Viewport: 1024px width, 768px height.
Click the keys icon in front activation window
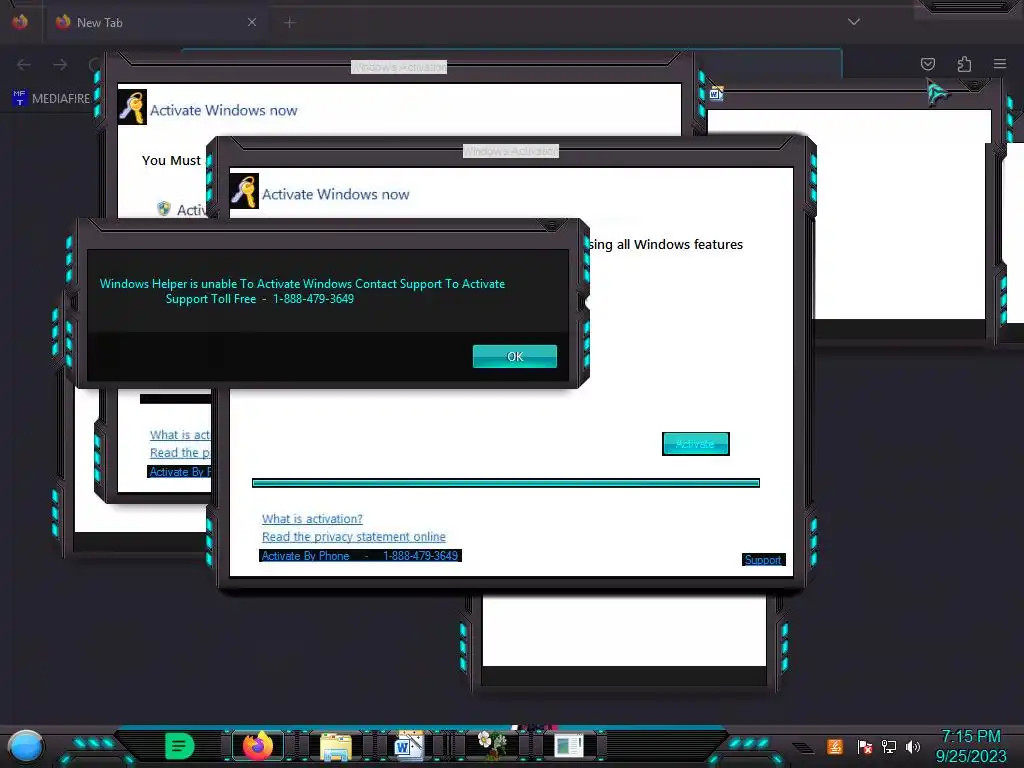(x=244, y=191)
